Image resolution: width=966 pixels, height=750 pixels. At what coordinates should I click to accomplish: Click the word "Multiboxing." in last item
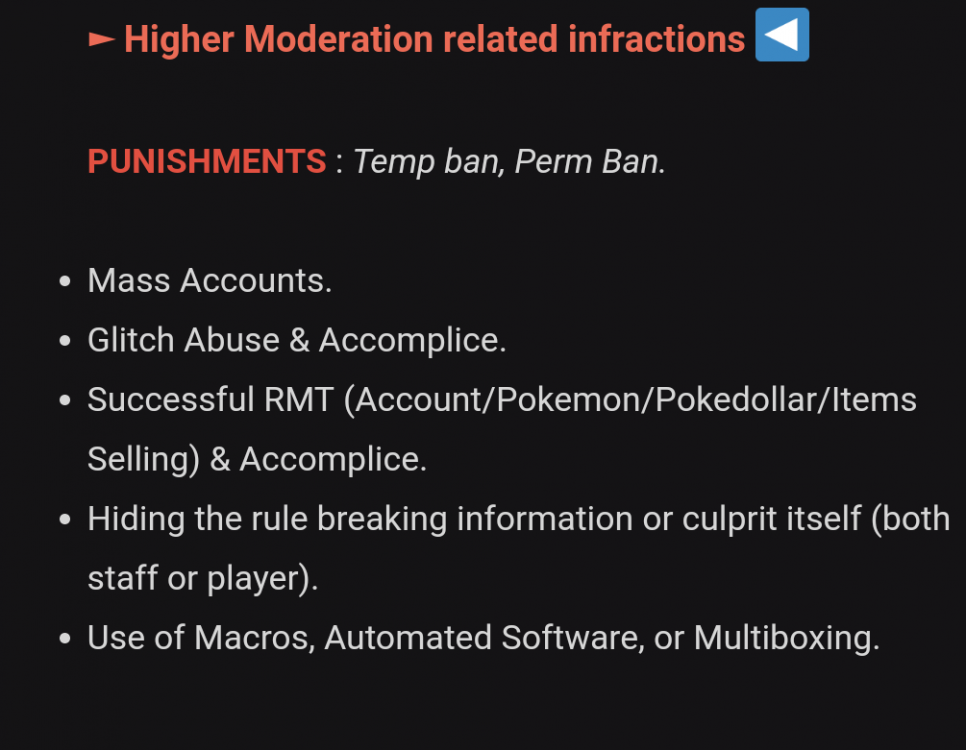click(x=786, y=638)
